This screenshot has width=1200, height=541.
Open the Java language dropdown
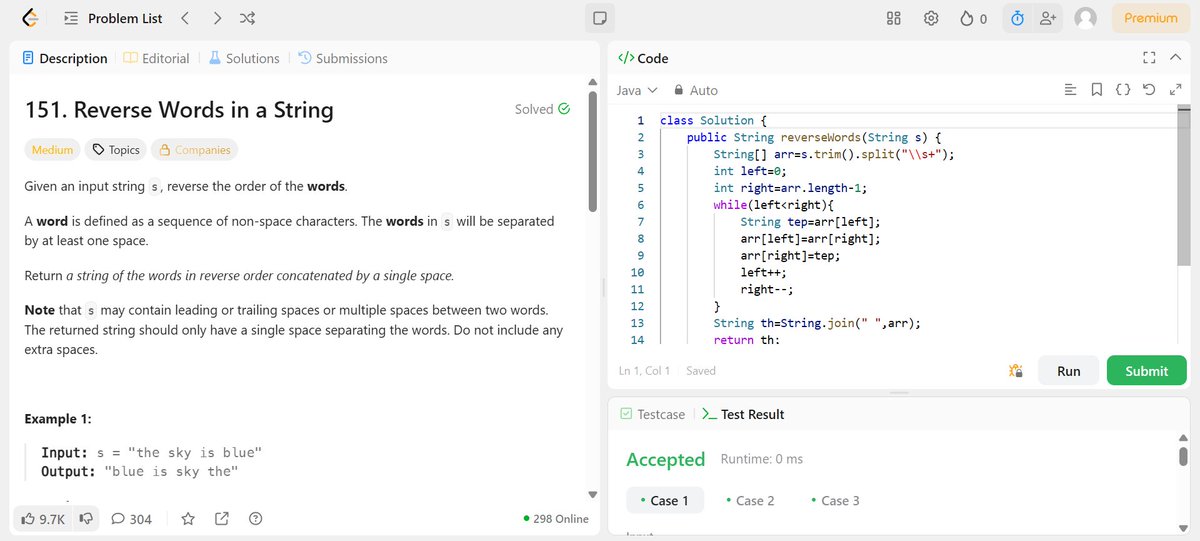637,90
